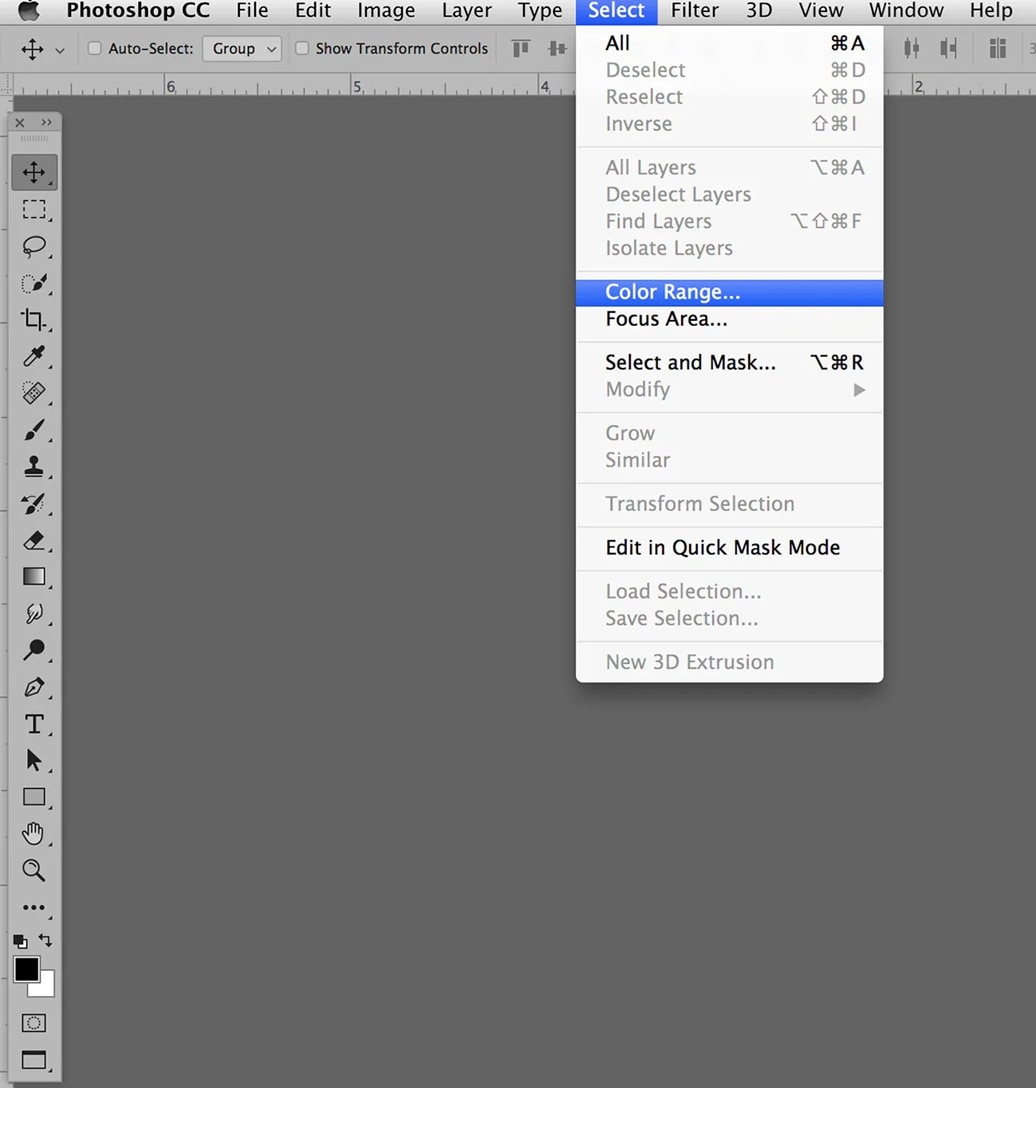Click the black foreground color swatch

tap(26, 968)
